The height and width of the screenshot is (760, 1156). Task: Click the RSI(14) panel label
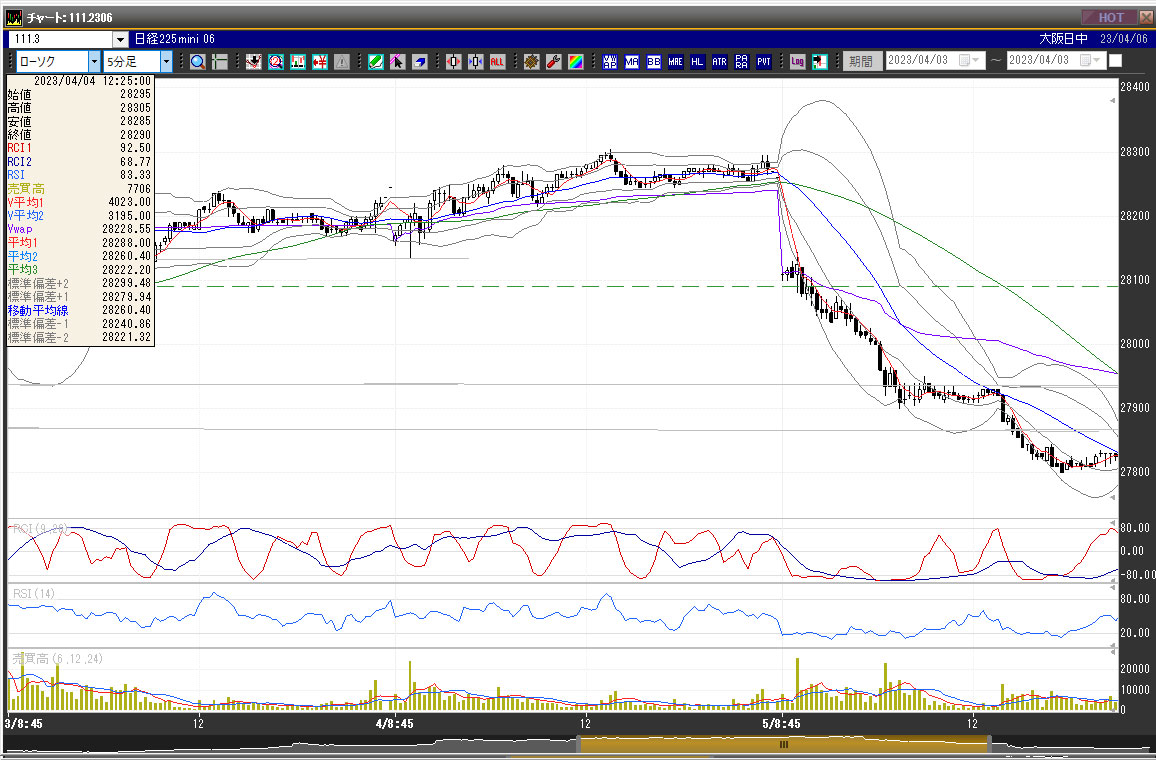point(33,593)
